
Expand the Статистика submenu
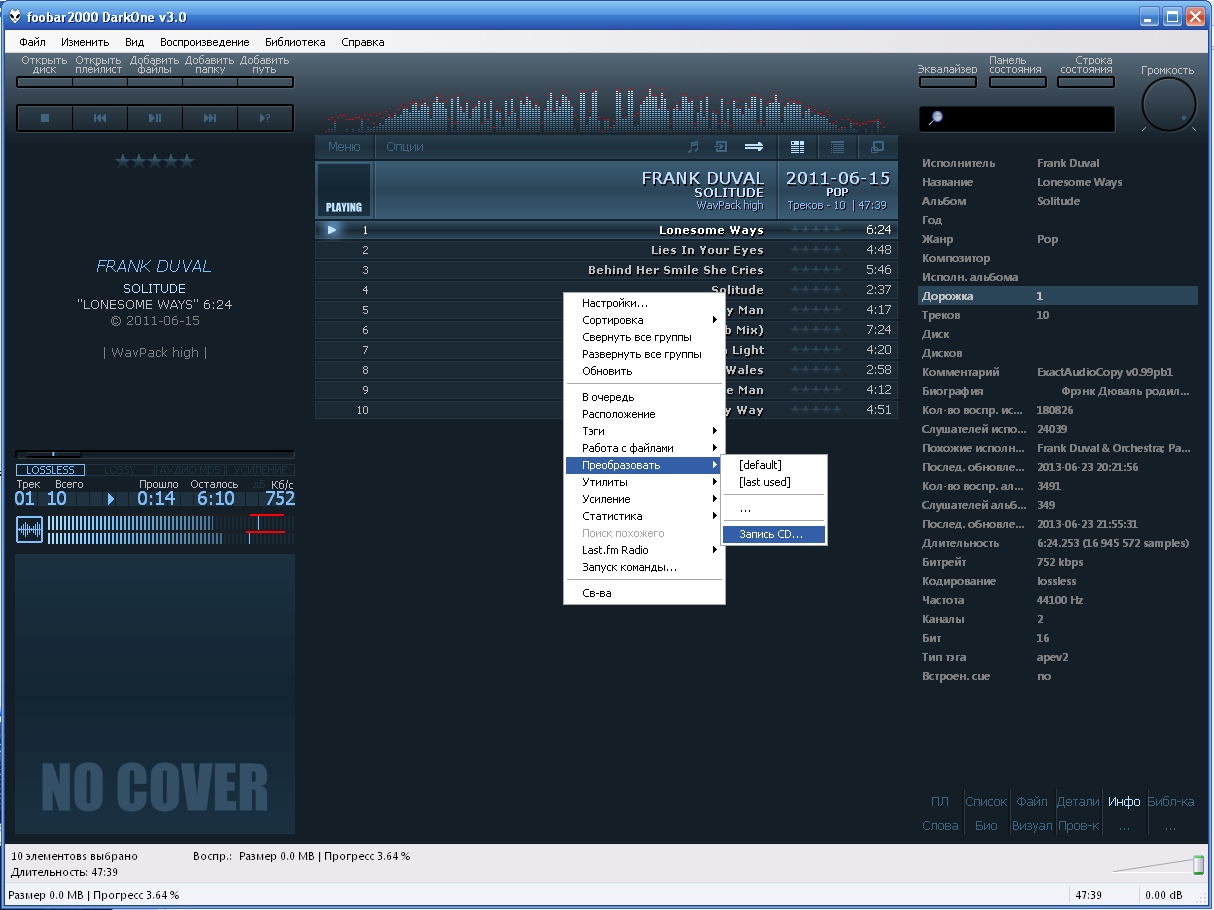tap(644, 516)
